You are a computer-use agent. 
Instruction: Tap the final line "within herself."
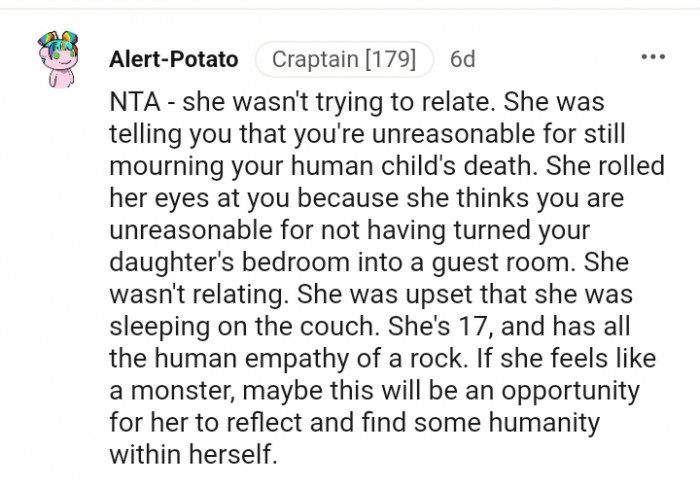193,455
